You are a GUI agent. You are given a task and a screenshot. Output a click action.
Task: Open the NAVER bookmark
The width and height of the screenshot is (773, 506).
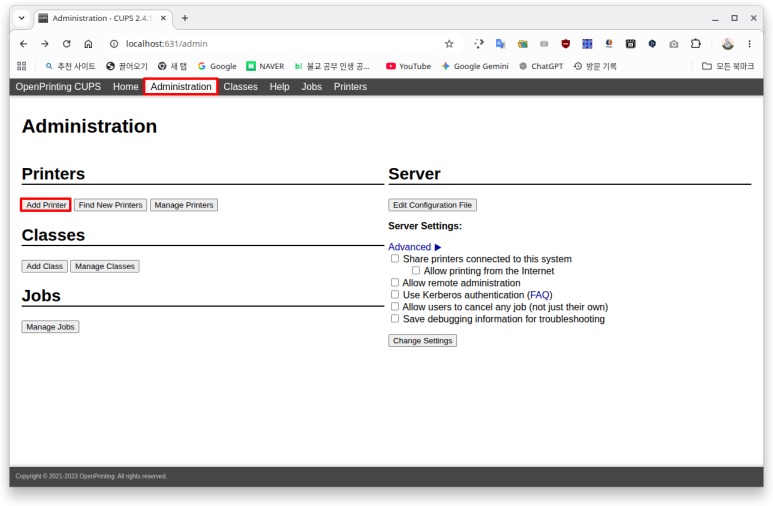(265, 66)
